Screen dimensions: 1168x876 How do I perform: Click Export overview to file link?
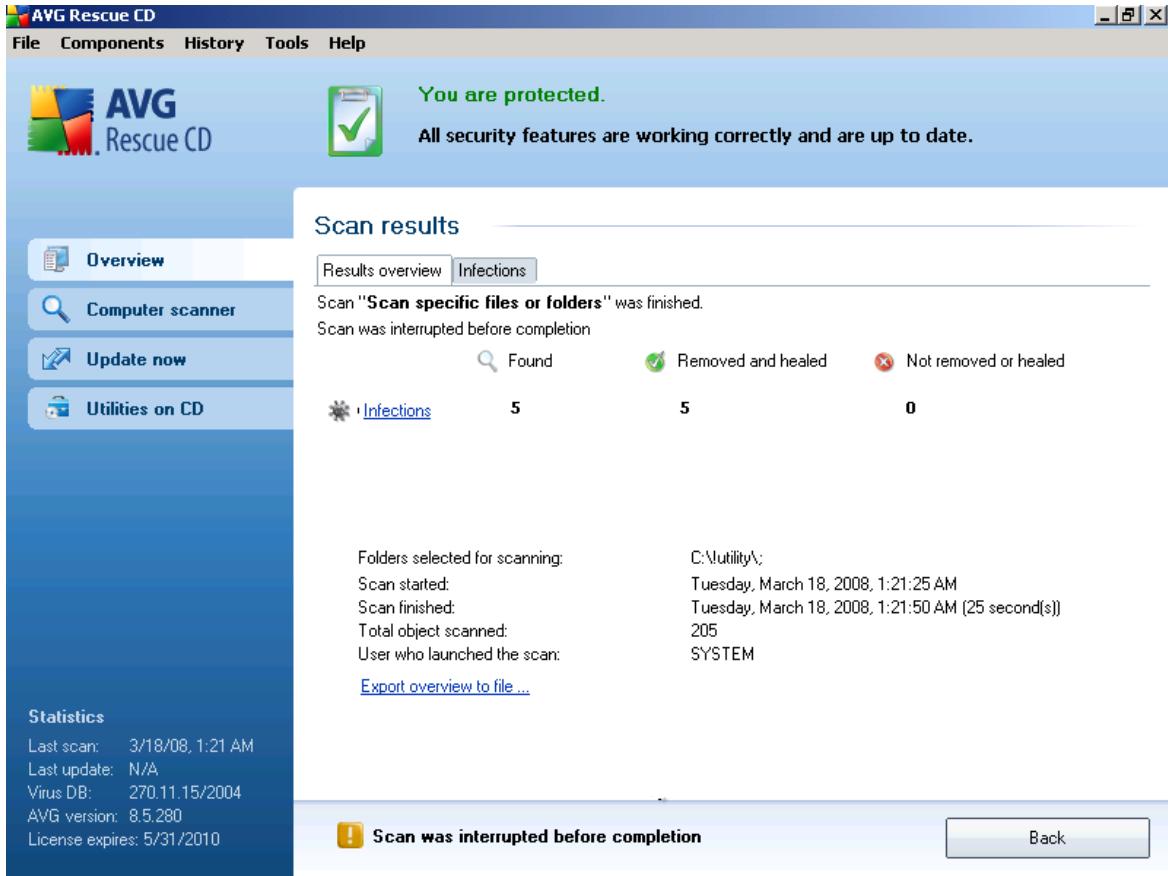pyautogui.click(x=445, y=686)
